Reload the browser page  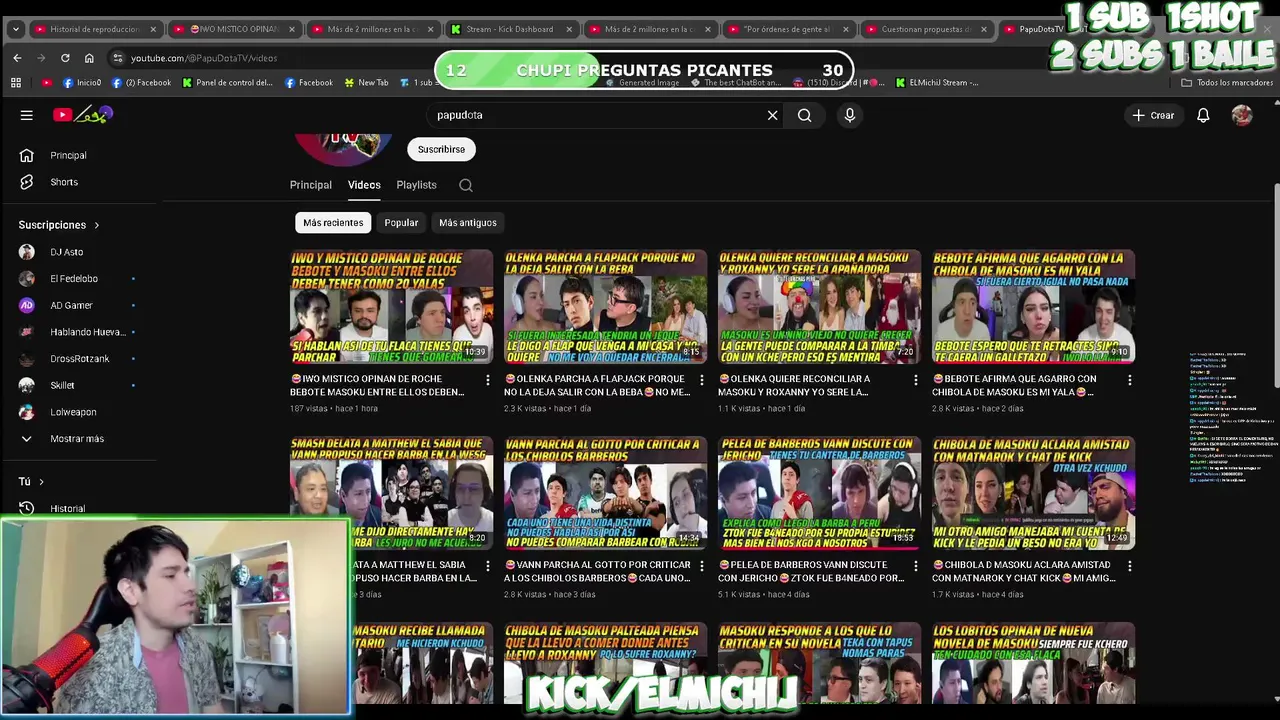coord(65,58)
